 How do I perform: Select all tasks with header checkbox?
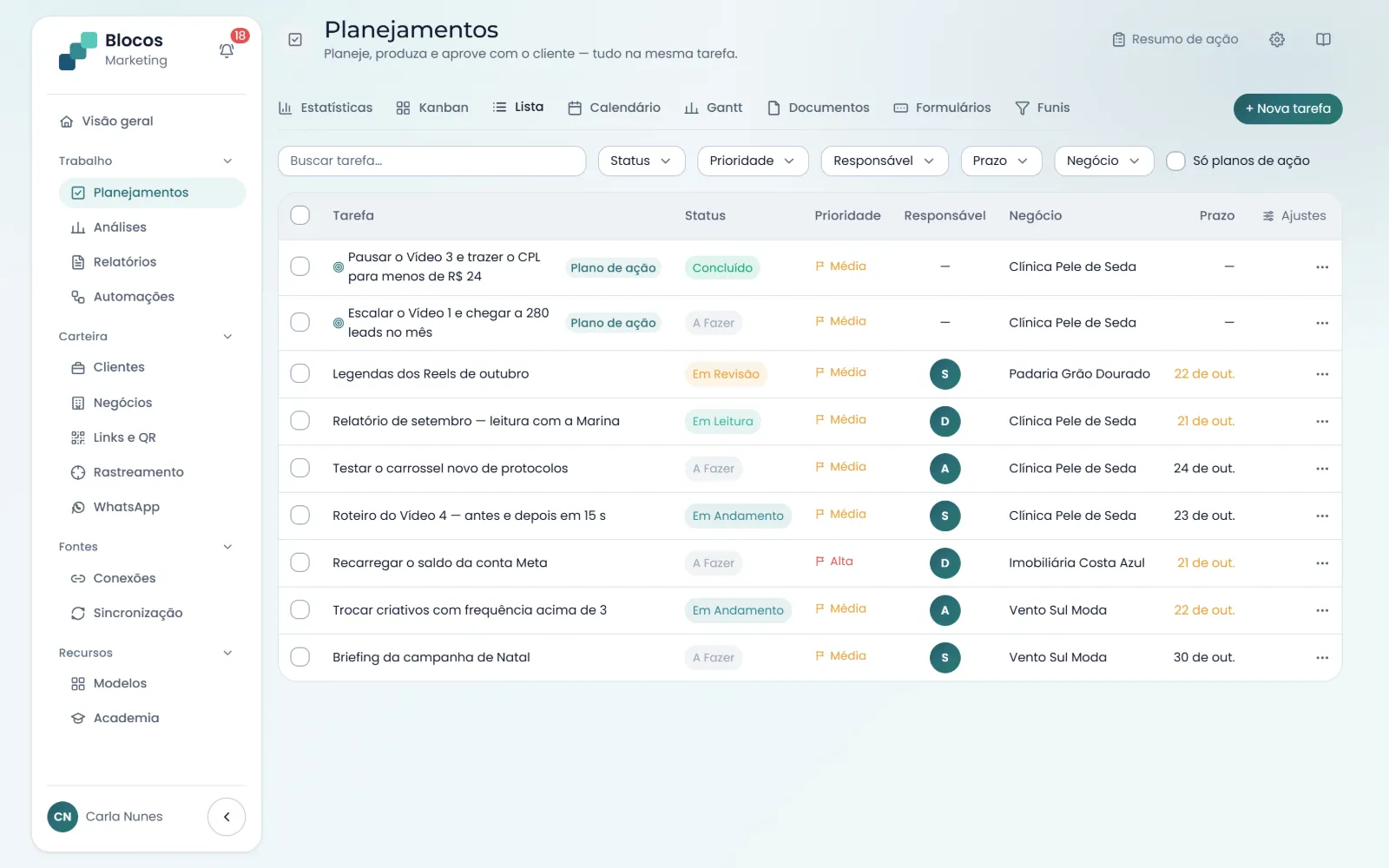(300, 215)
